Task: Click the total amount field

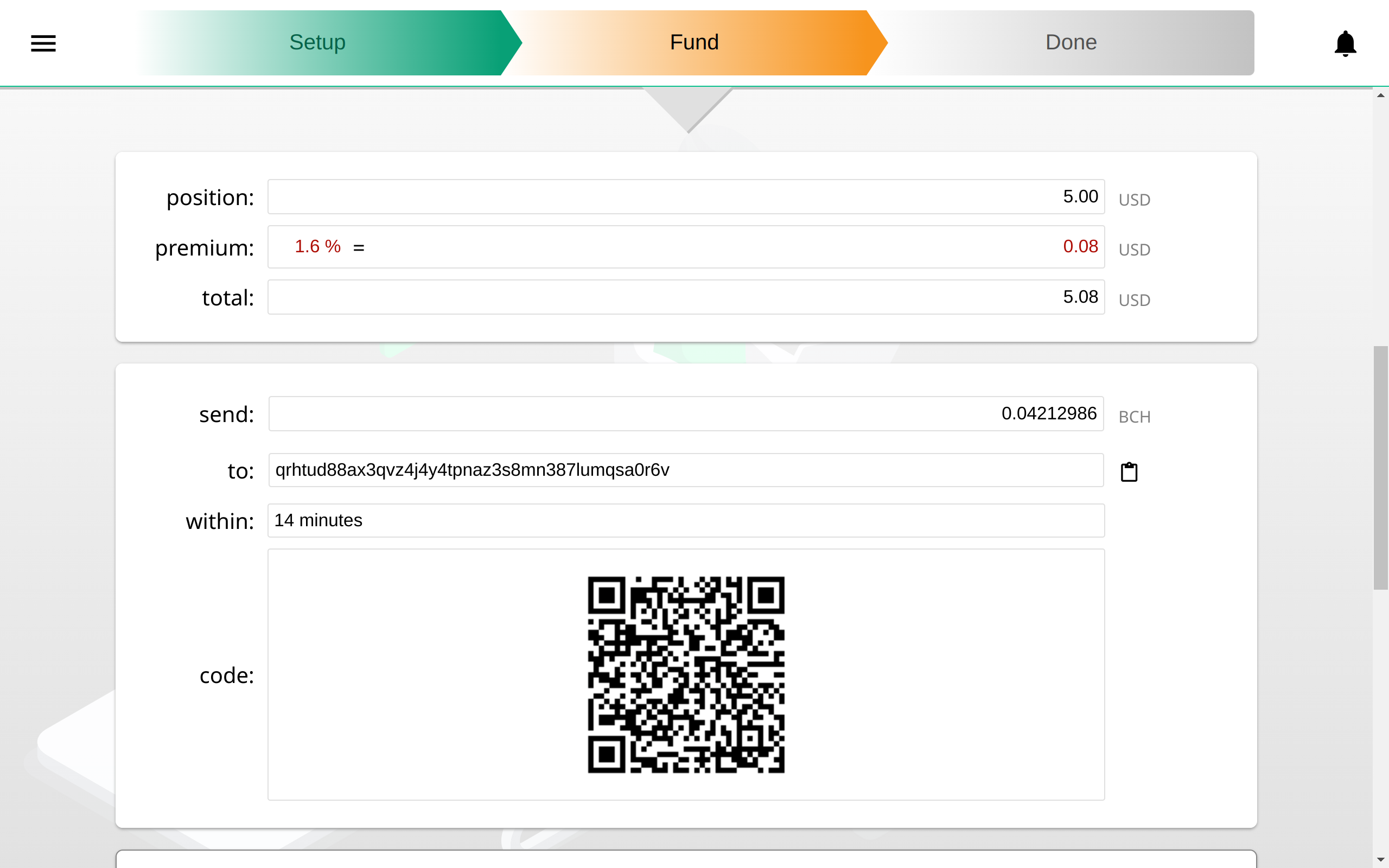Action: (x=686, y=297)
